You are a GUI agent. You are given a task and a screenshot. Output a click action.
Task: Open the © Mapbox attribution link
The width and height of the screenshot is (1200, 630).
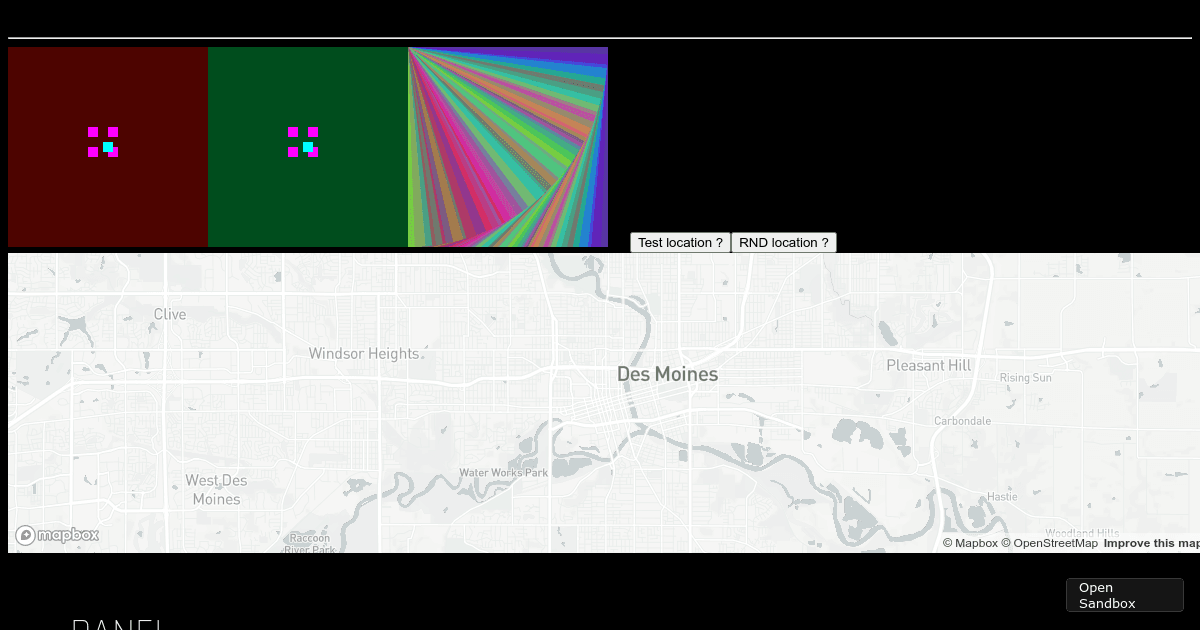click(969, 543)
